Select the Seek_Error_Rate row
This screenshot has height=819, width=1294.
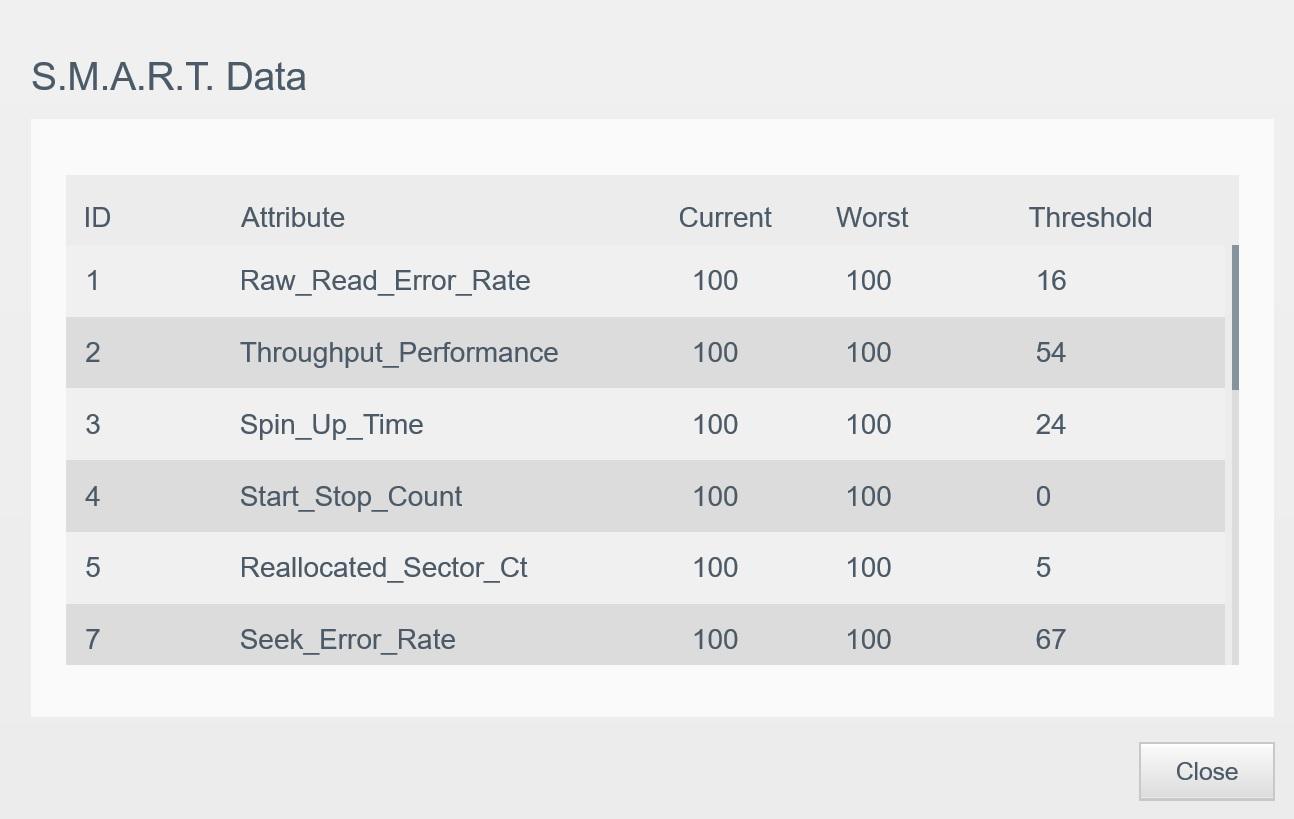pos(645,635)
